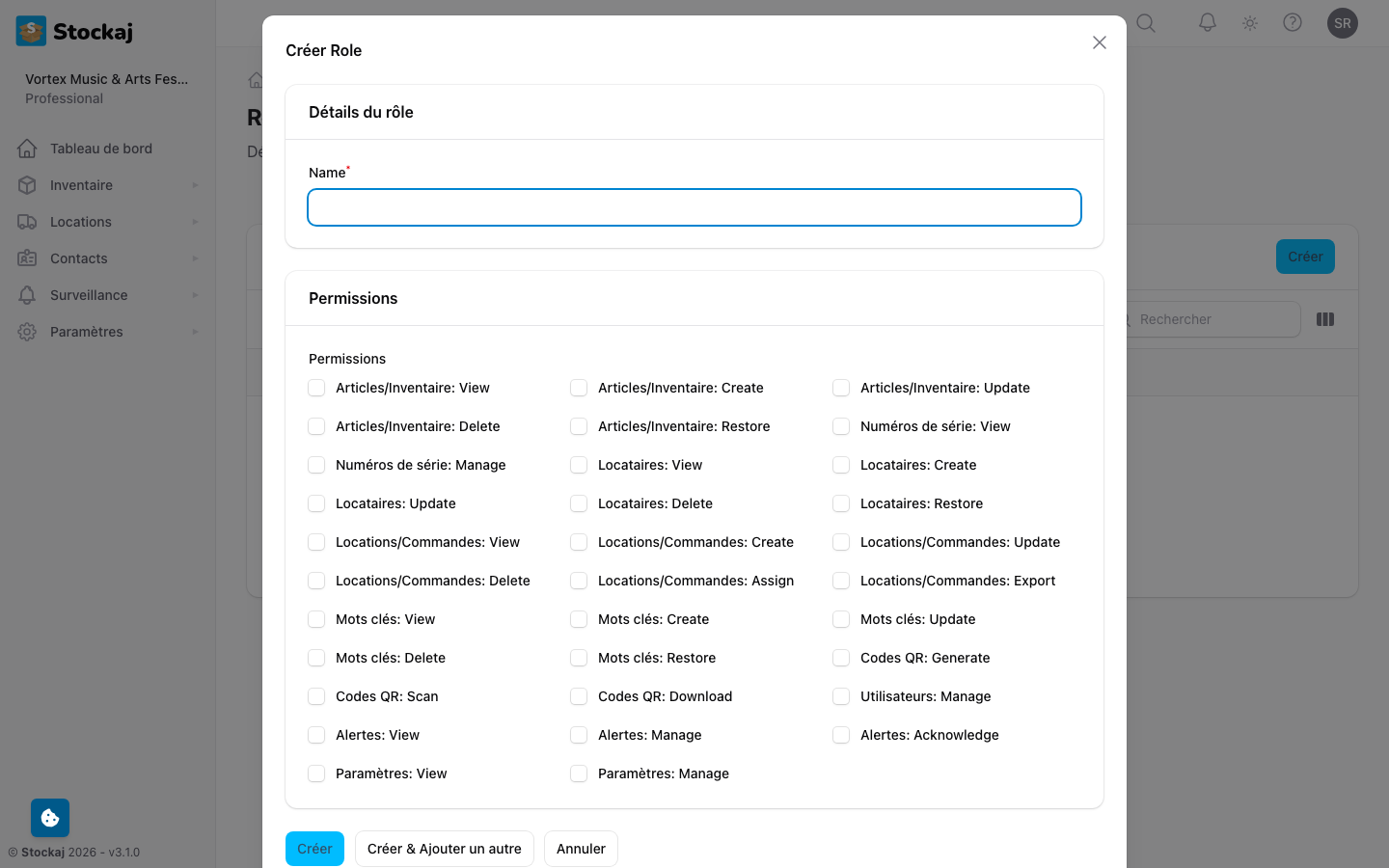Open the cookie preferences icon

coord(50,817)
